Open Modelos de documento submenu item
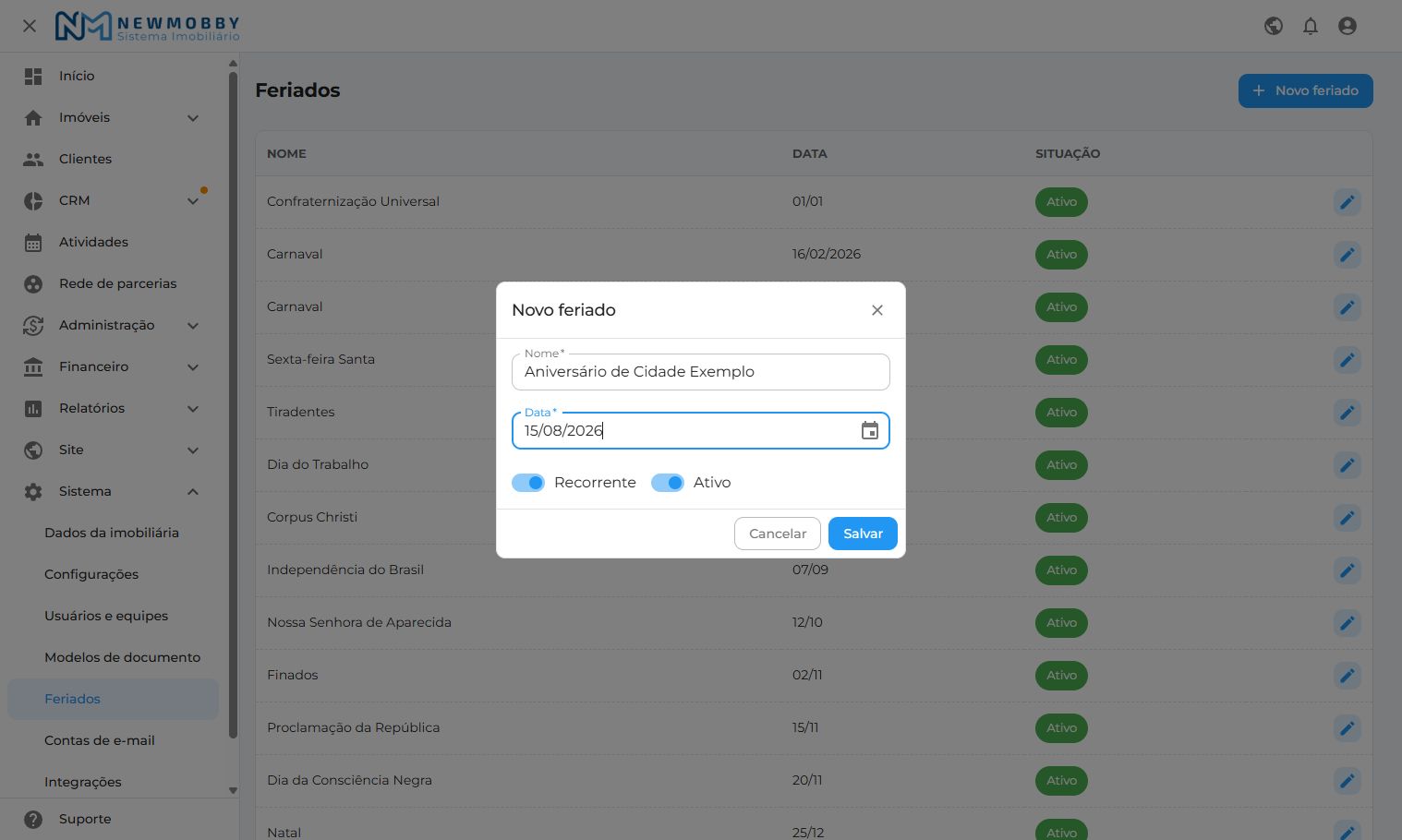1402x840 pixels. [x=113, y=658]
